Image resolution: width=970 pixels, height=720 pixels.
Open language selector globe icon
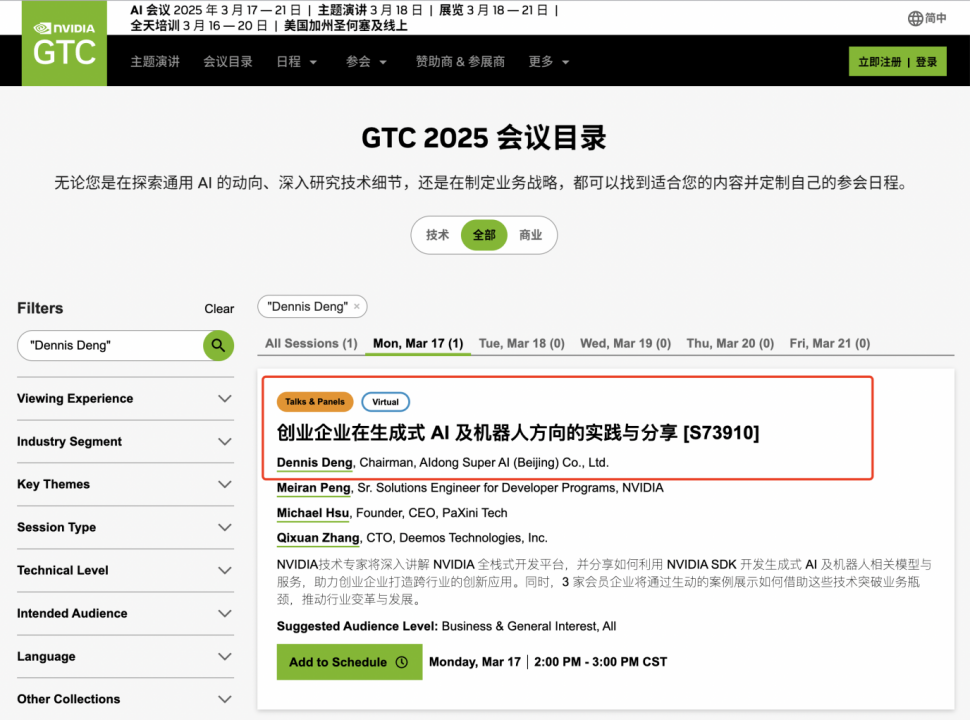coord(915,18)
